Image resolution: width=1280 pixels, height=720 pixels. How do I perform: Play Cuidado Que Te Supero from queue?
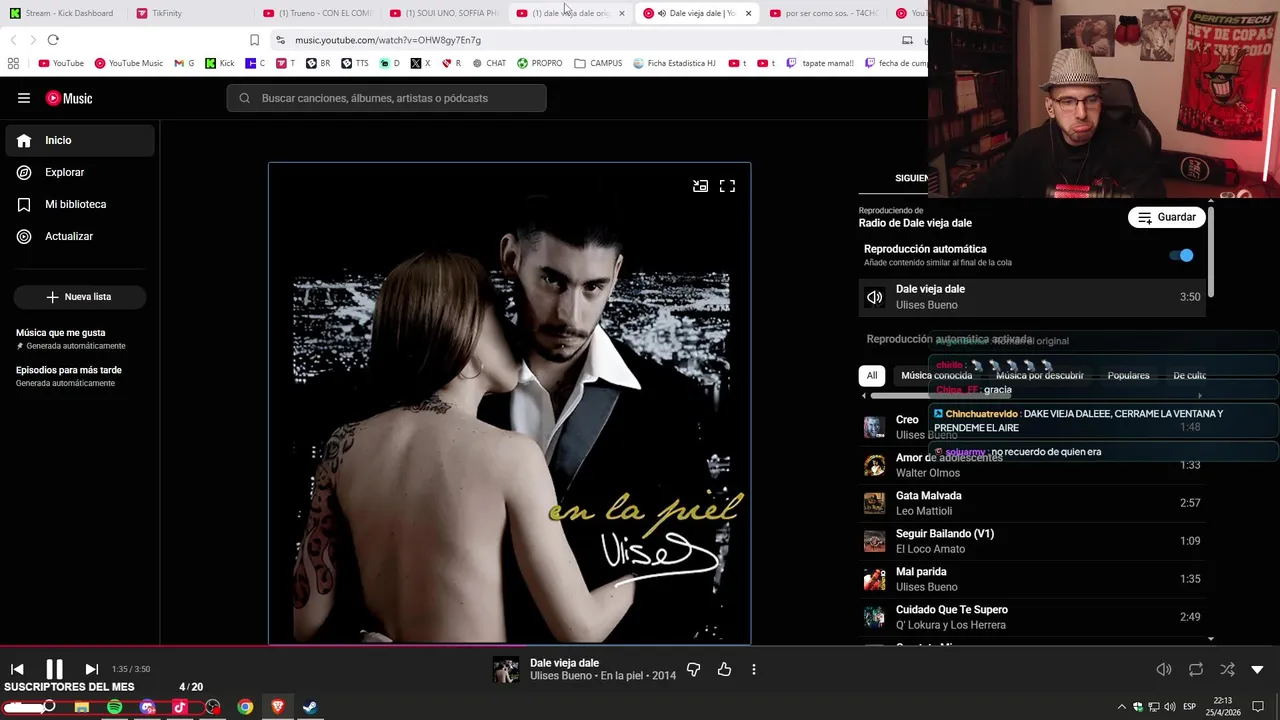coord(1032,617)
